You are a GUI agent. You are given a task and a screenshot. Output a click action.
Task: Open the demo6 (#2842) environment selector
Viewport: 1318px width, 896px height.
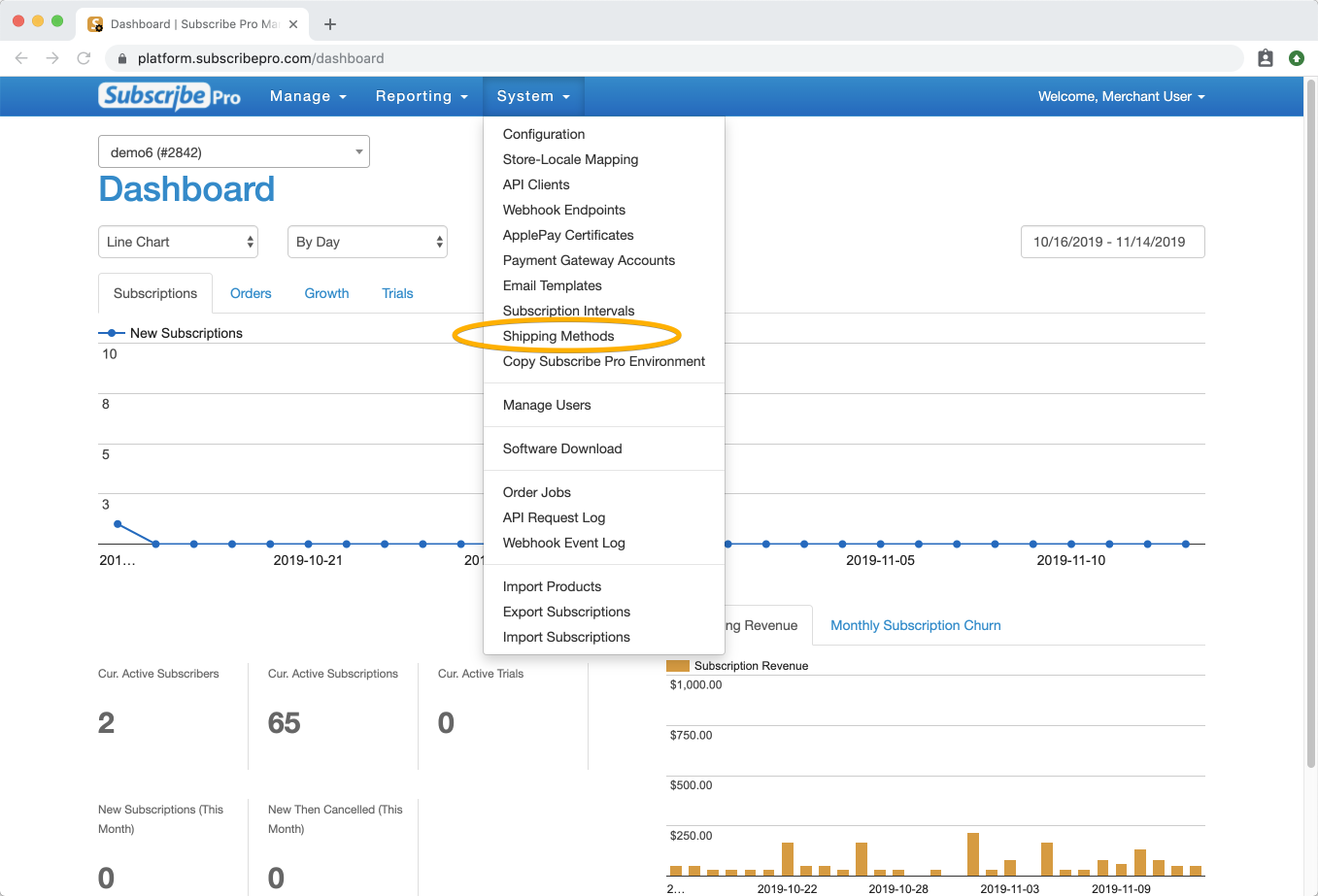[x=234, y=151]
